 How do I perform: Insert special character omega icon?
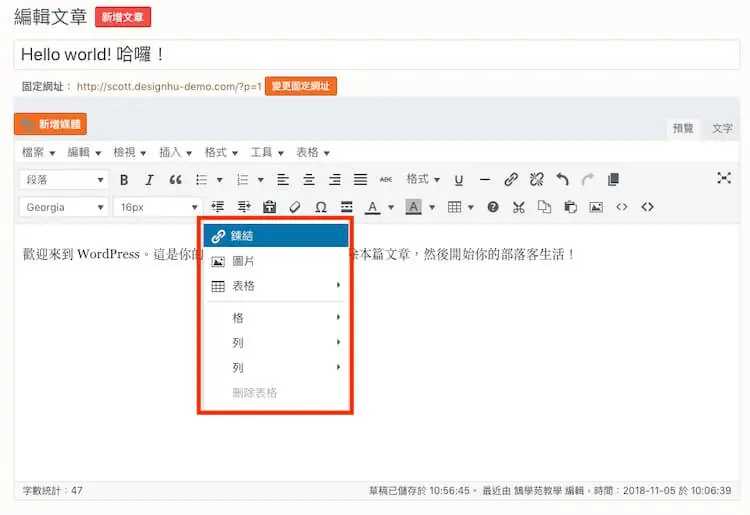[x=321, y=207]
